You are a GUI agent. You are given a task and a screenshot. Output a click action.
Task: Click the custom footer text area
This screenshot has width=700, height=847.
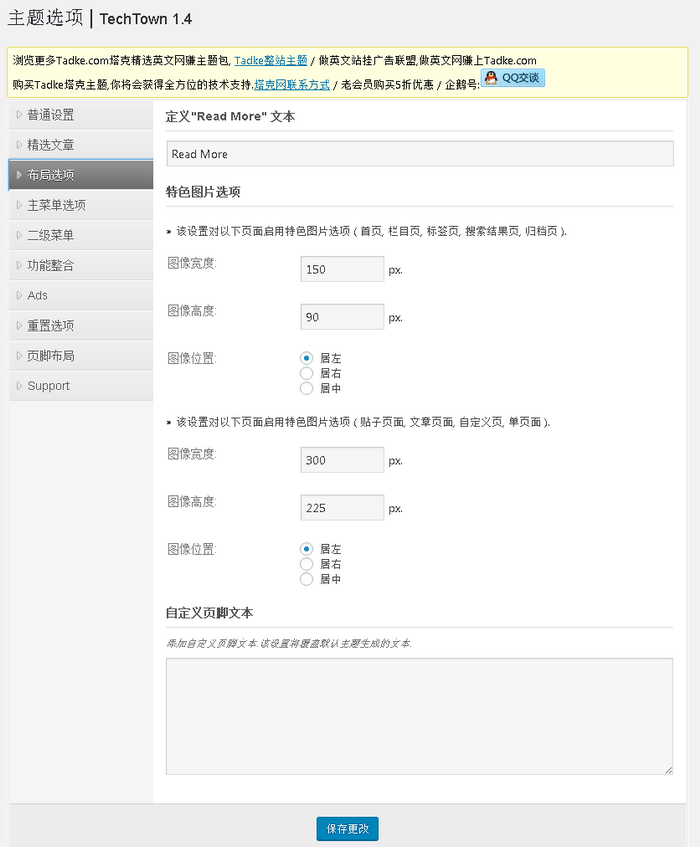(x=419, y=715)
